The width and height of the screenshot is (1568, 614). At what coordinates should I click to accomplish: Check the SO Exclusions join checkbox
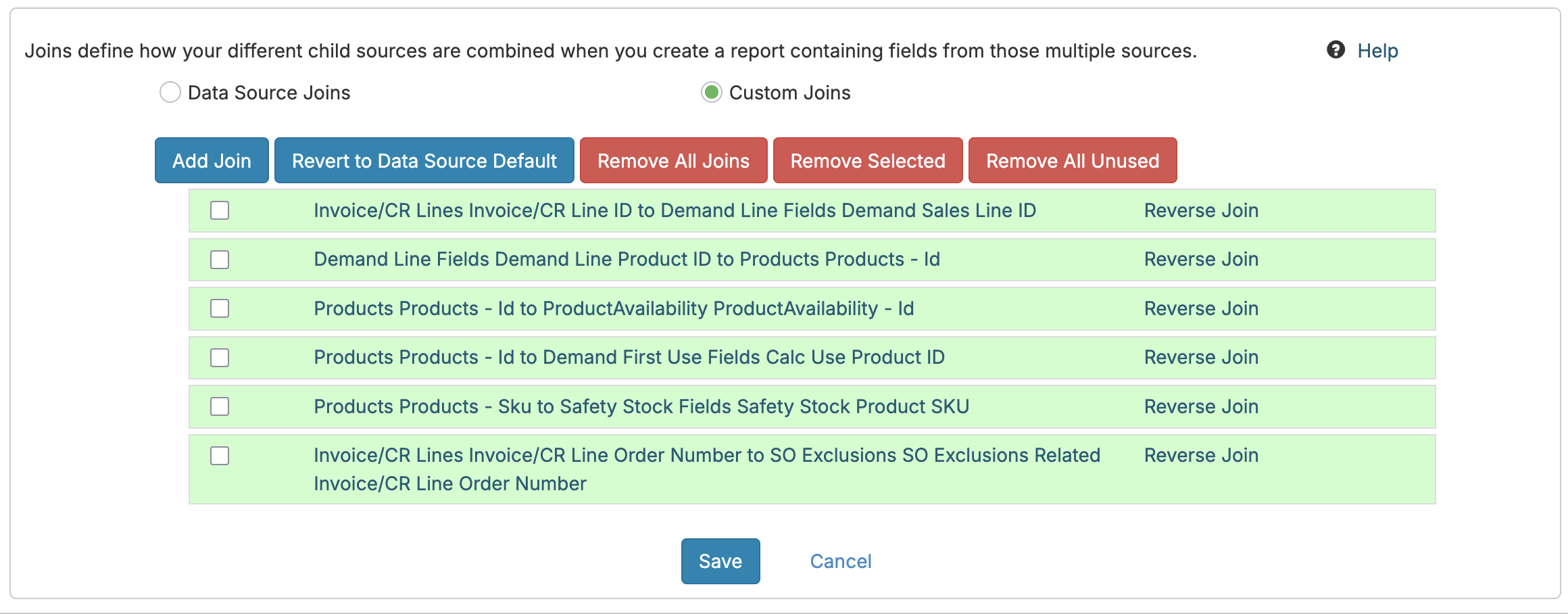[220, 456]
